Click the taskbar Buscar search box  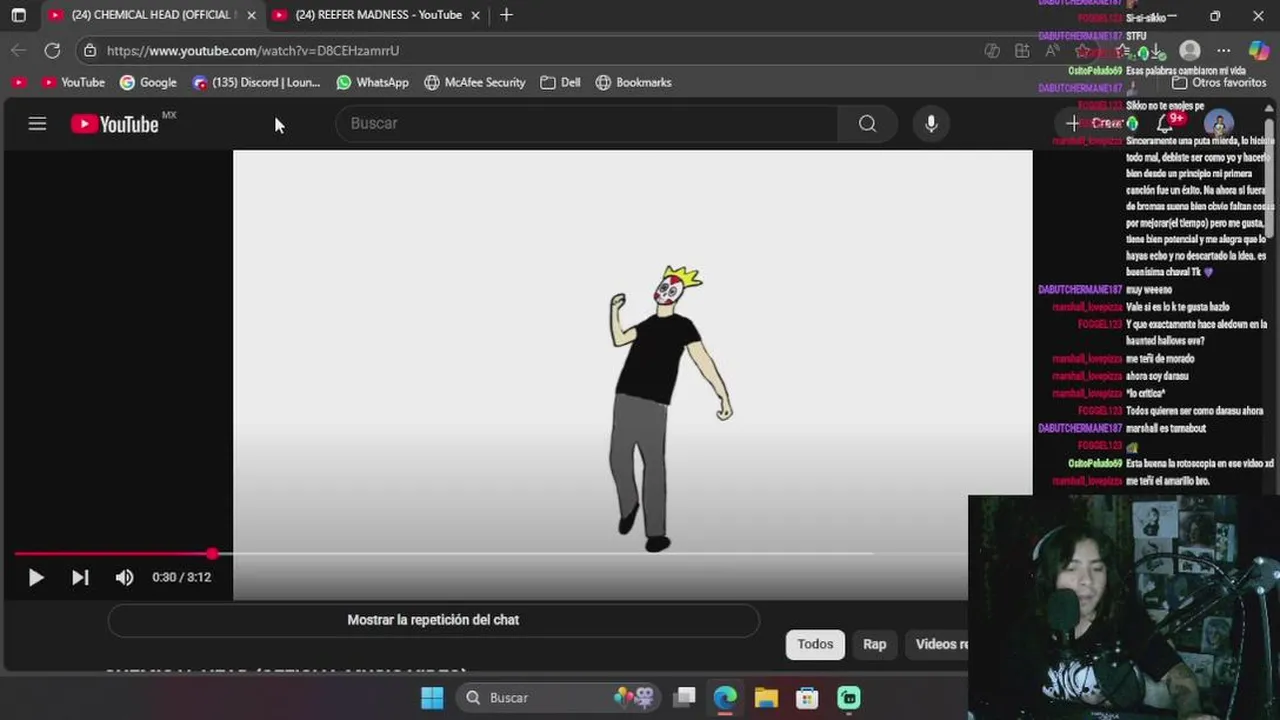[x=556, y=698]
